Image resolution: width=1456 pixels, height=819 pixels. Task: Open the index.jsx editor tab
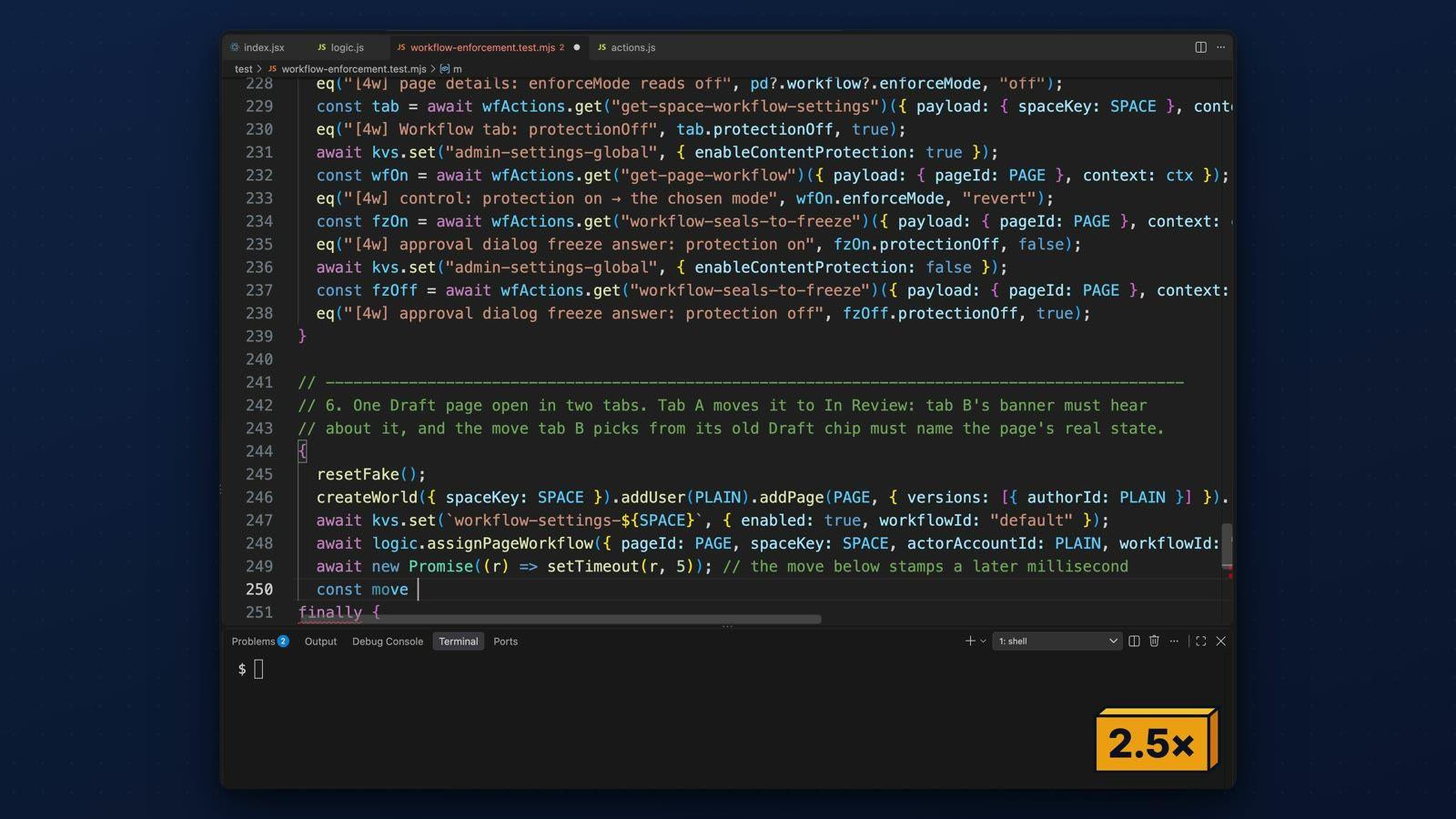(x=258, y=47)
